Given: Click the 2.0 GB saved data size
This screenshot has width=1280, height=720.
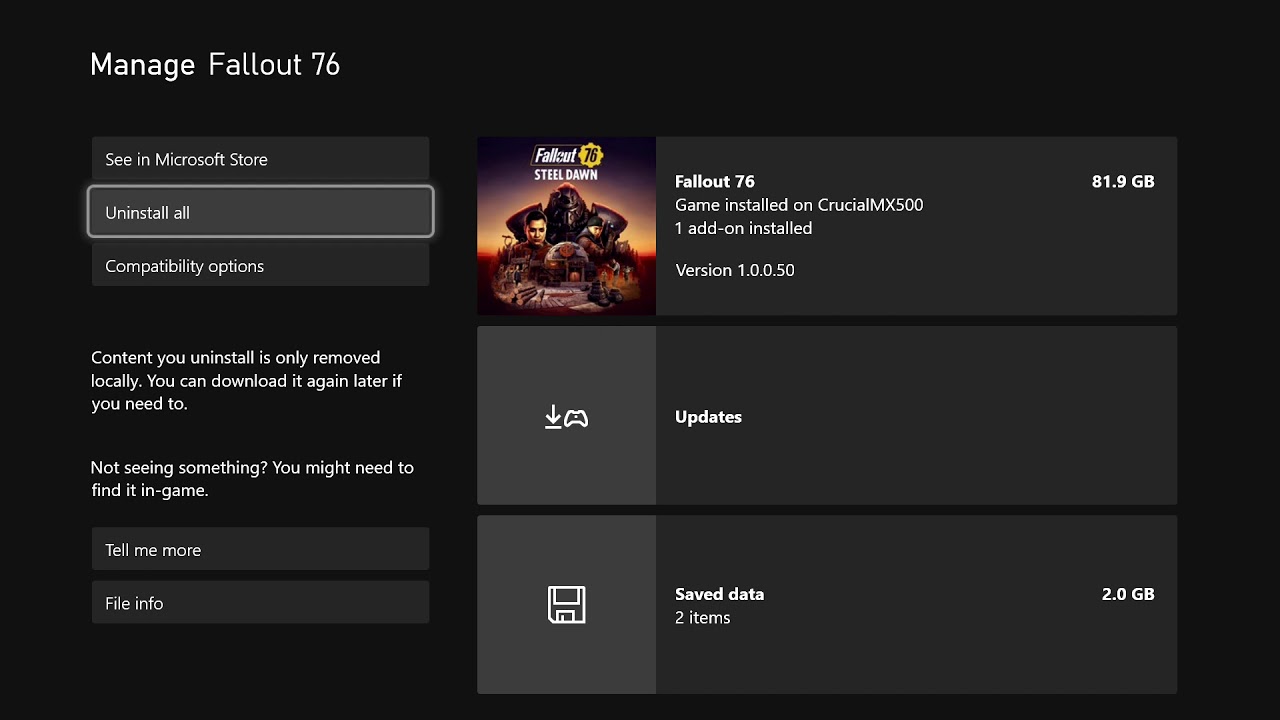Looking at the screenshot, I should pyautogui.click(x=1128, y=594).
